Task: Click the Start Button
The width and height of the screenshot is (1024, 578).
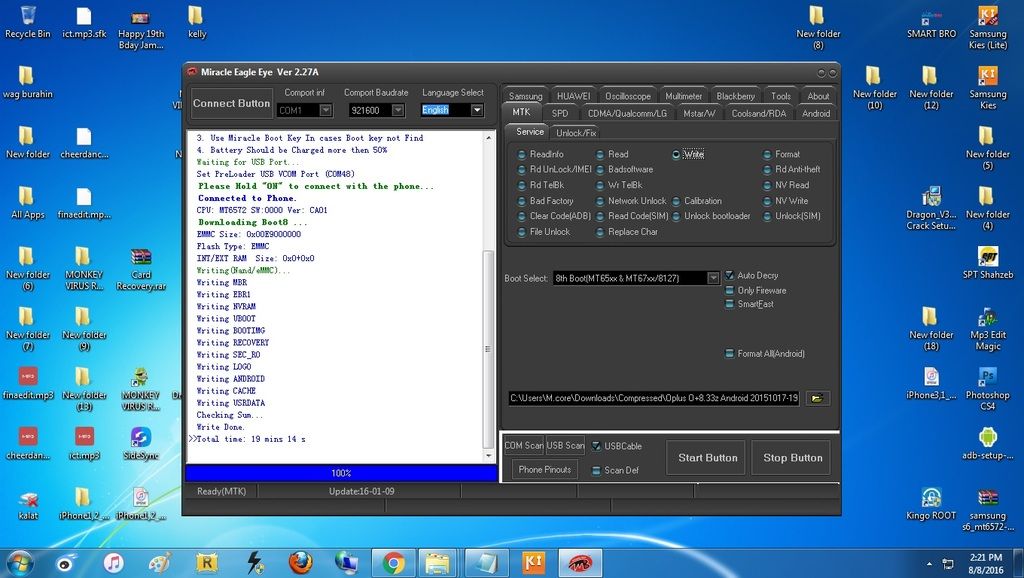Action: click(x=707, y=458)
